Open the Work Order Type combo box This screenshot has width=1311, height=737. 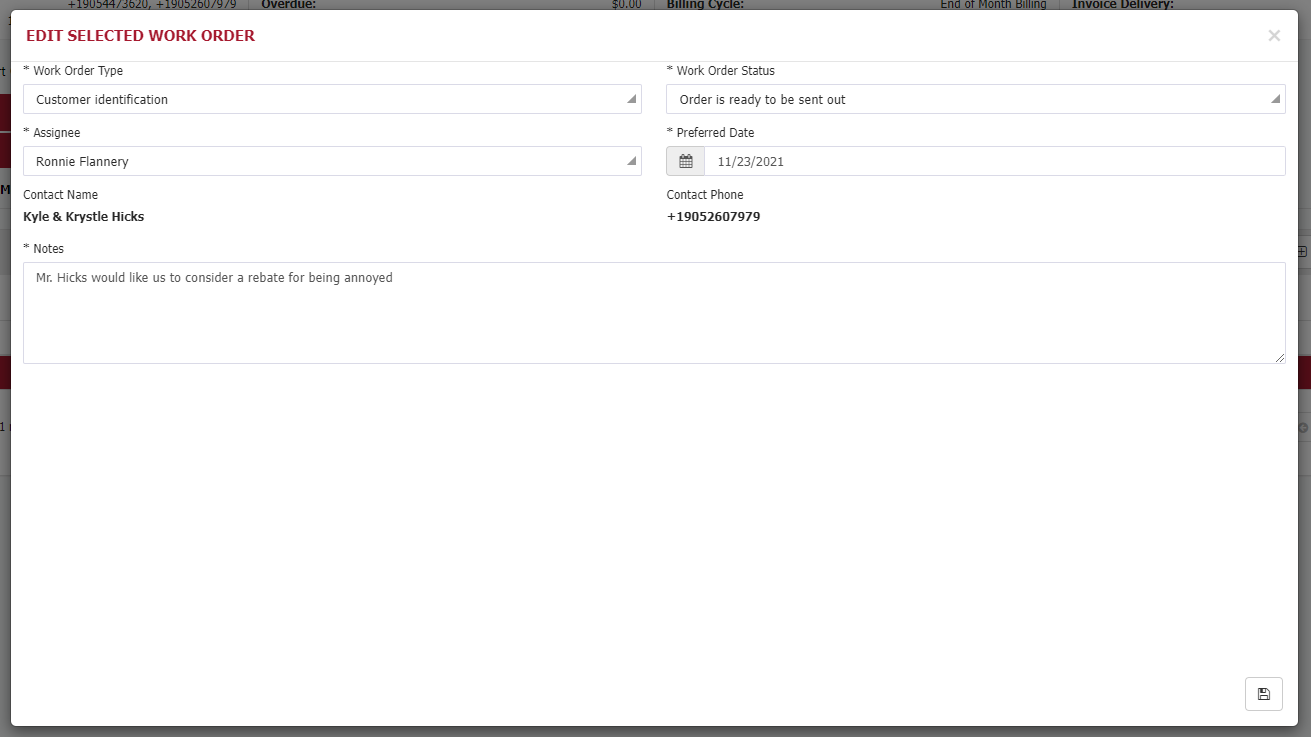pyautogui.click(x=330, y=99)
